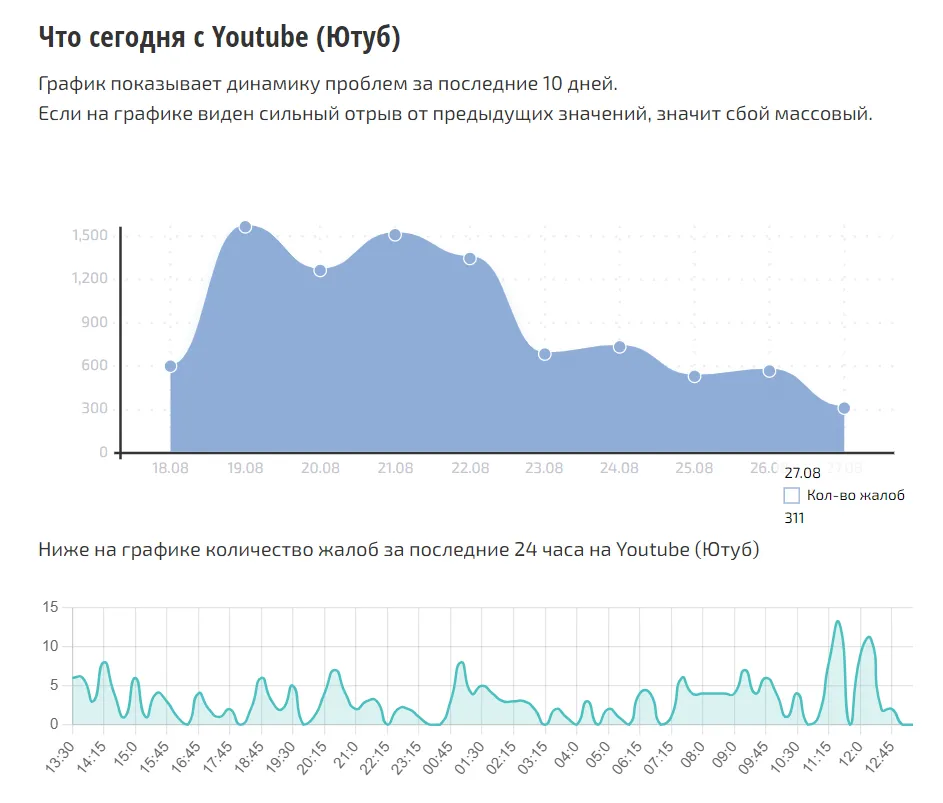Screen dimensions: 943x803
Task: Click the tooltip value 311
Action: tap(794, 518)
